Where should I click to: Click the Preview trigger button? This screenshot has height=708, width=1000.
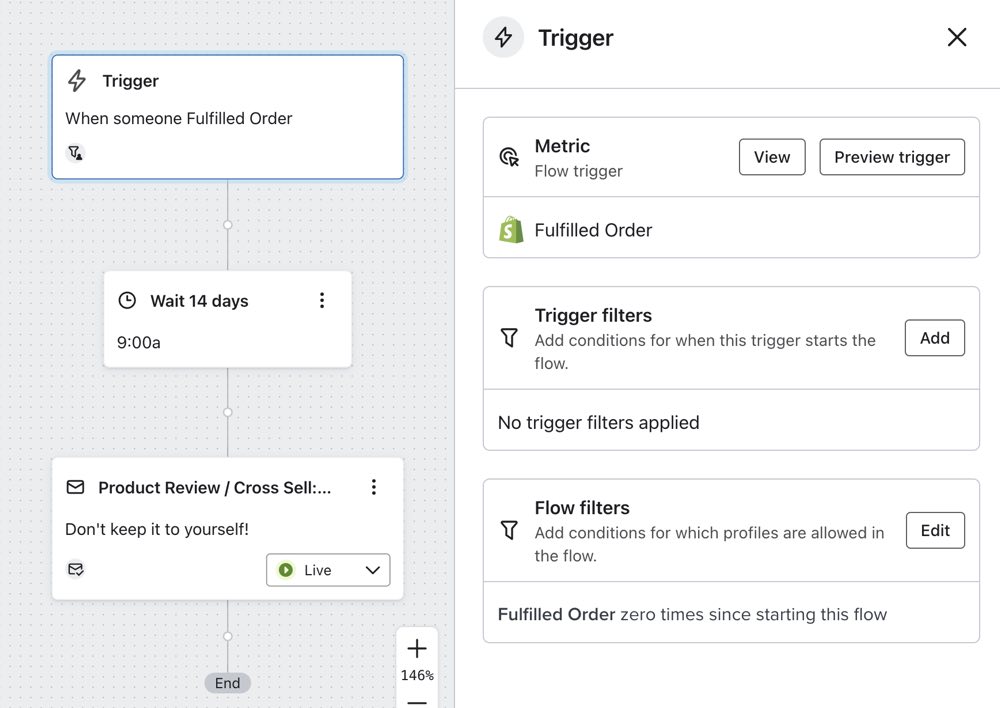point(891,157)
